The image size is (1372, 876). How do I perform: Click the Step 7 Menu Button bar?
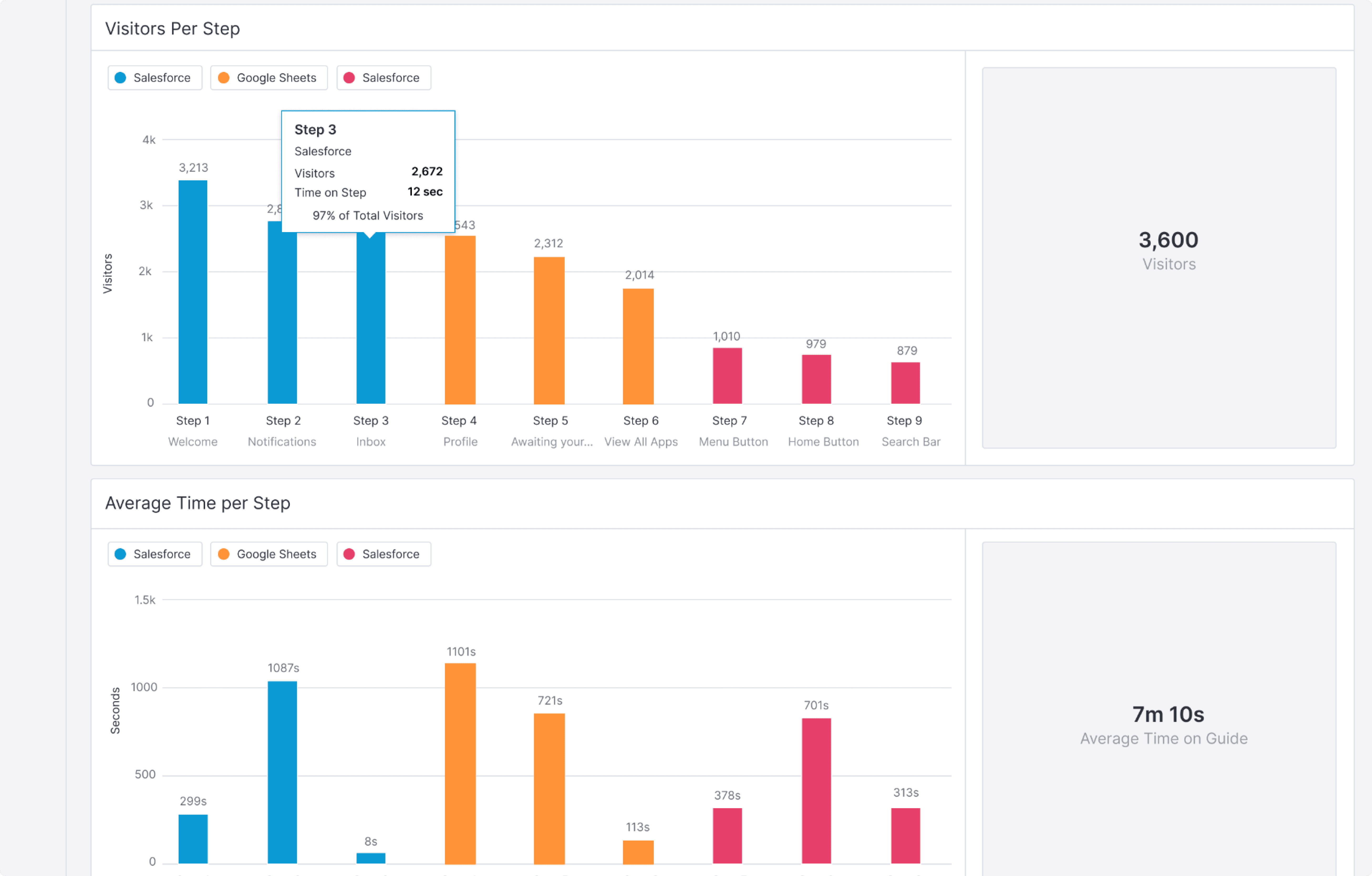[727, 376]
